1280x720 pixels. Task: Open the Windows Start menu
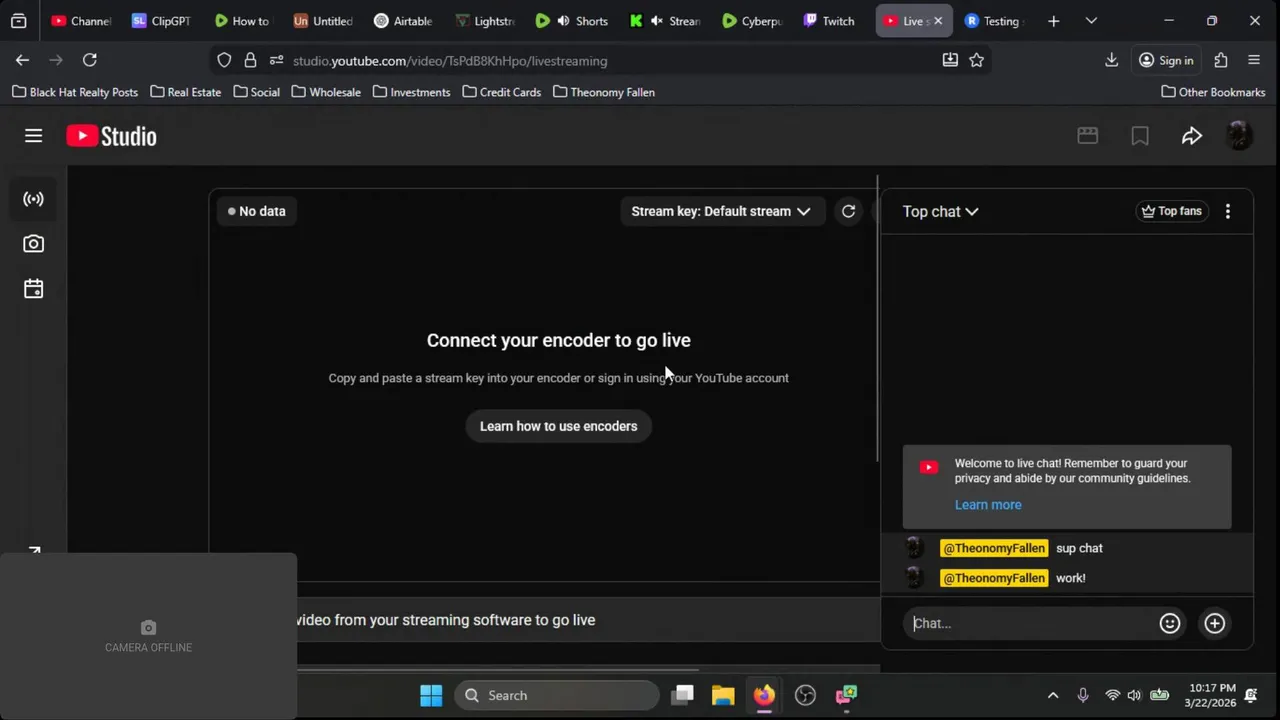431,695
